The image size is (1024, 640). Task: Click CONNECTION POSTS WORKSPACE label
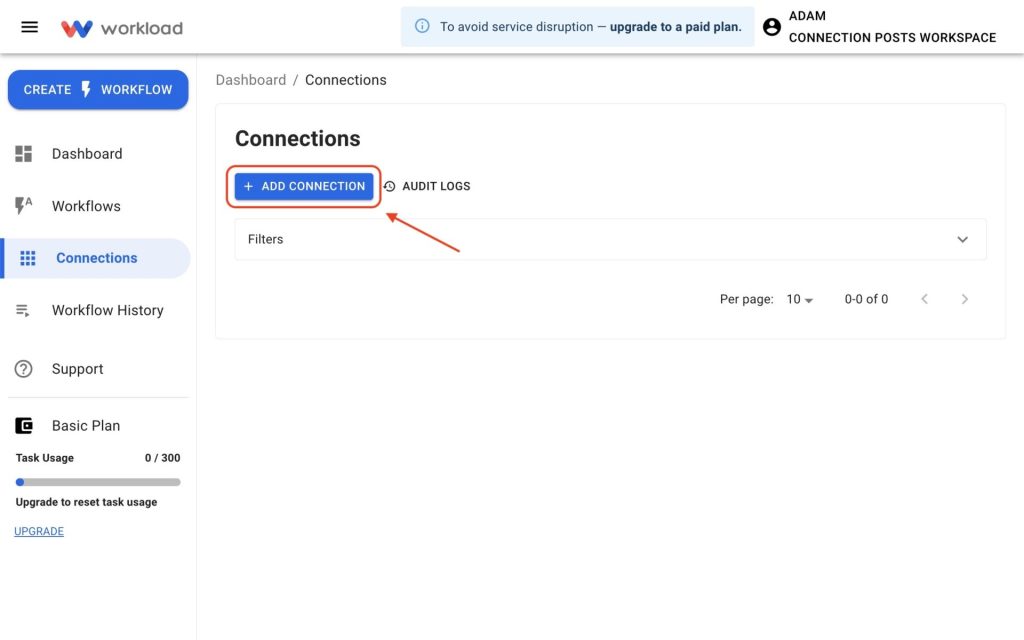click(892, 38)
